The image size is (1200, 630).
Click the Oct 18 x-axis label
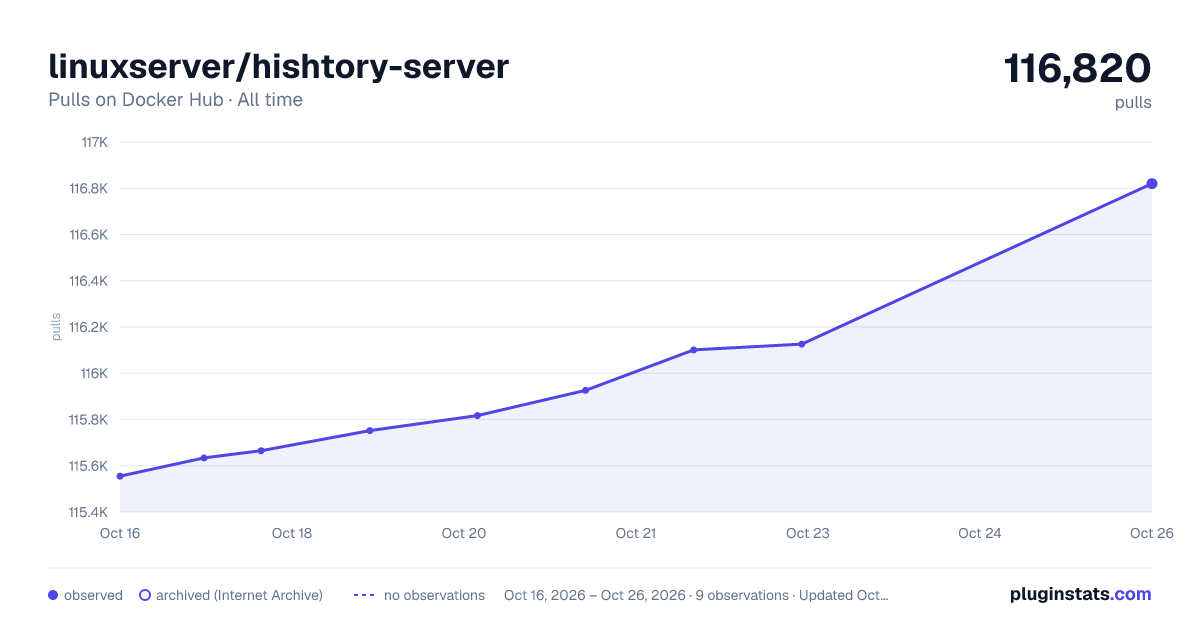(292, 533)
